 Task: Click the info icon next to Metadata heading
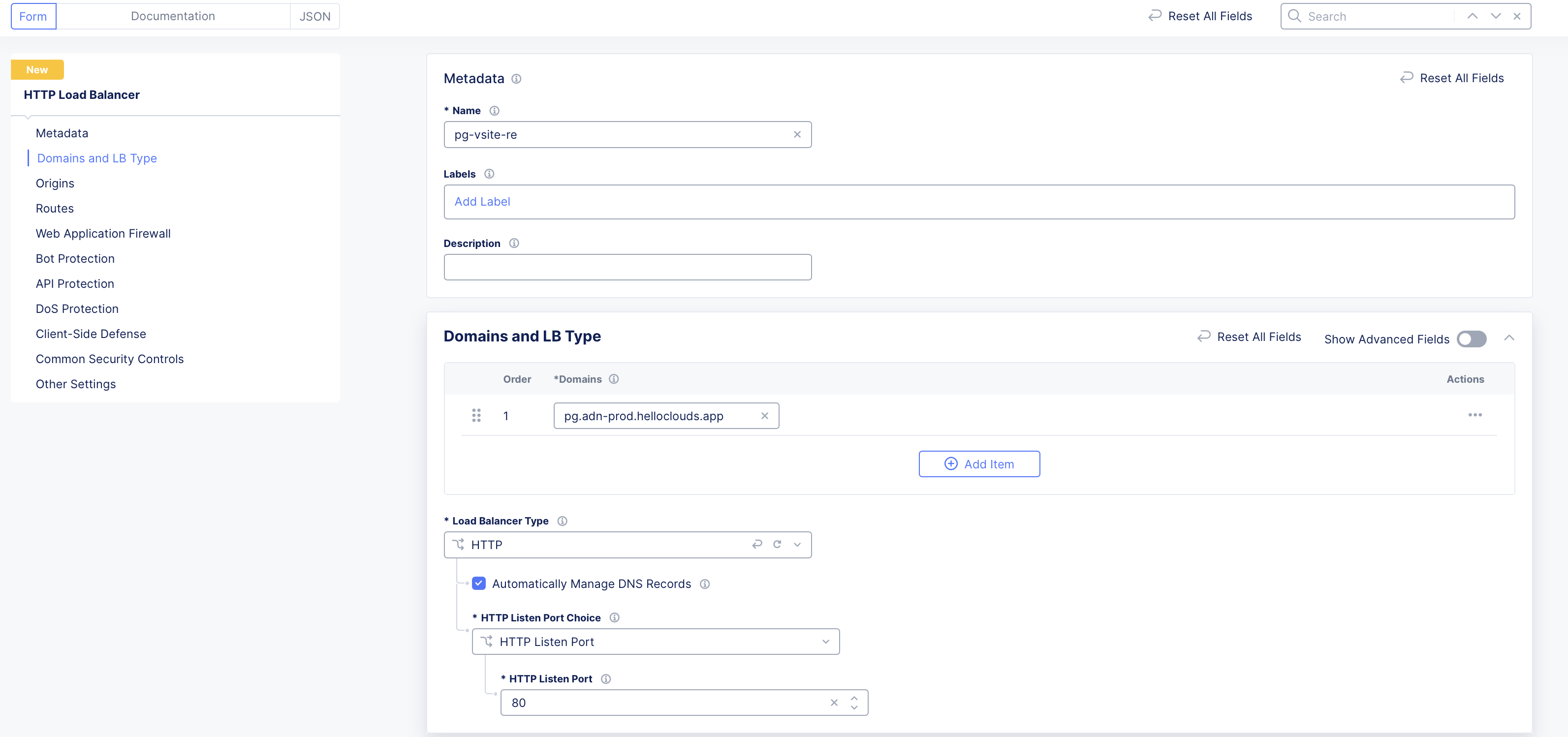click(x=516, y=79)
